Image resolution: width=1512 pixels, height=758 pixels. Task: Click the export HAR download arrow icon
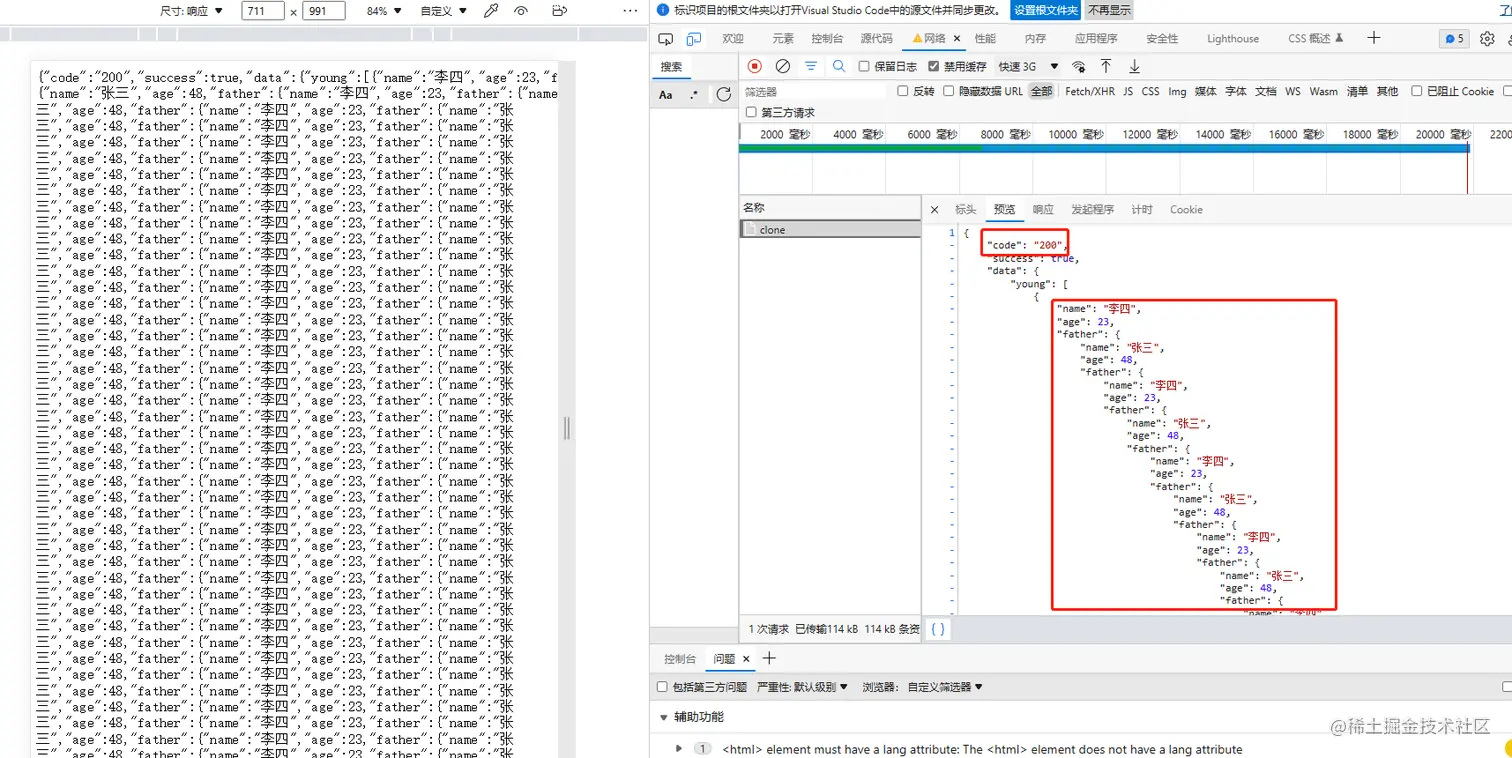click(x=1134, y=66)
